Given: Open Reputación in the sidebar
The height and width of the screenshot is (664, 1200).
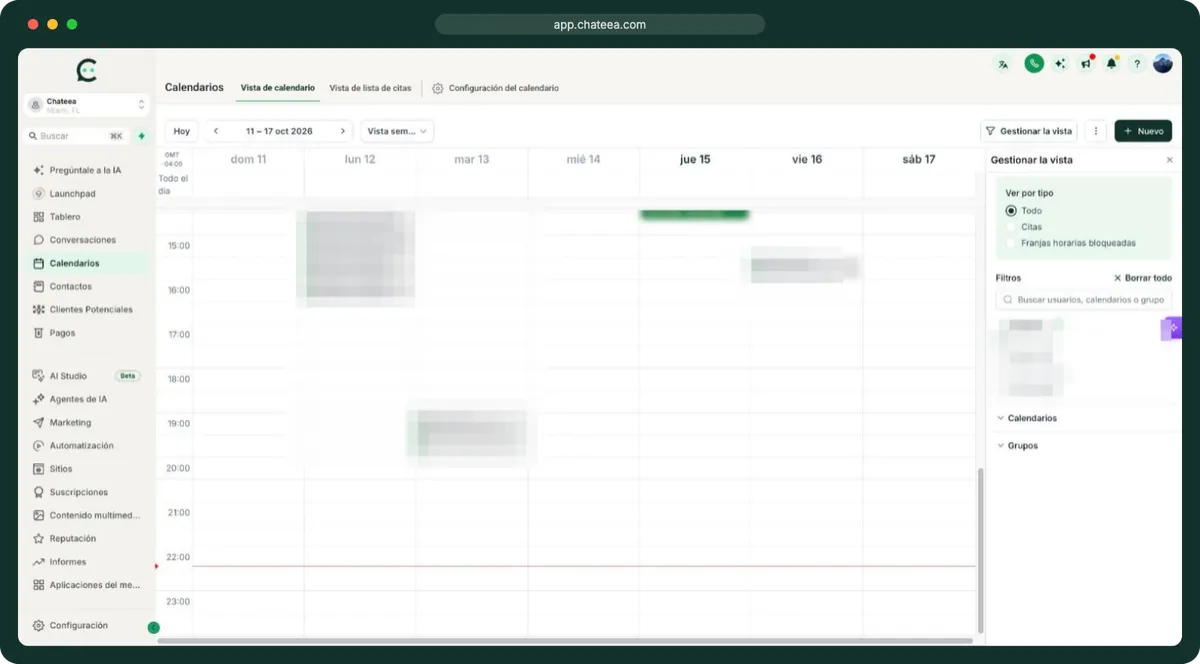Looking at the screenshot, I should point(87,538).
